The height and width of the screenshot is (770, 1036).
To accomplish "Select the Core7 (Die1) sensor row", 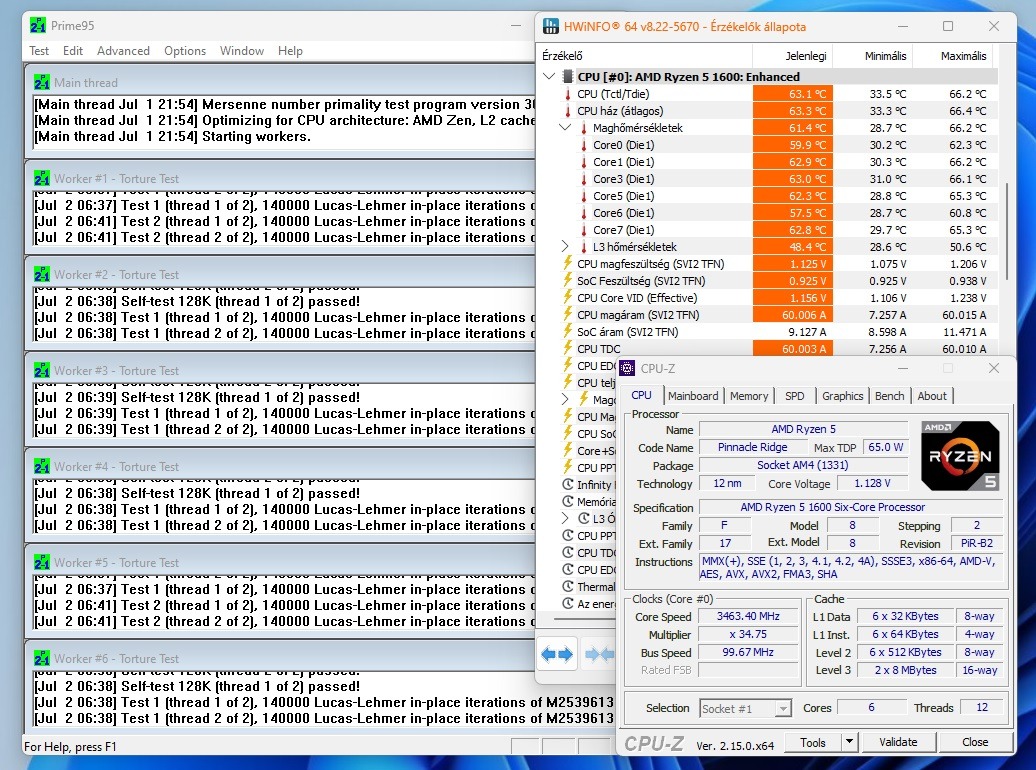I will pyautogui.click(x=768, y=230).
